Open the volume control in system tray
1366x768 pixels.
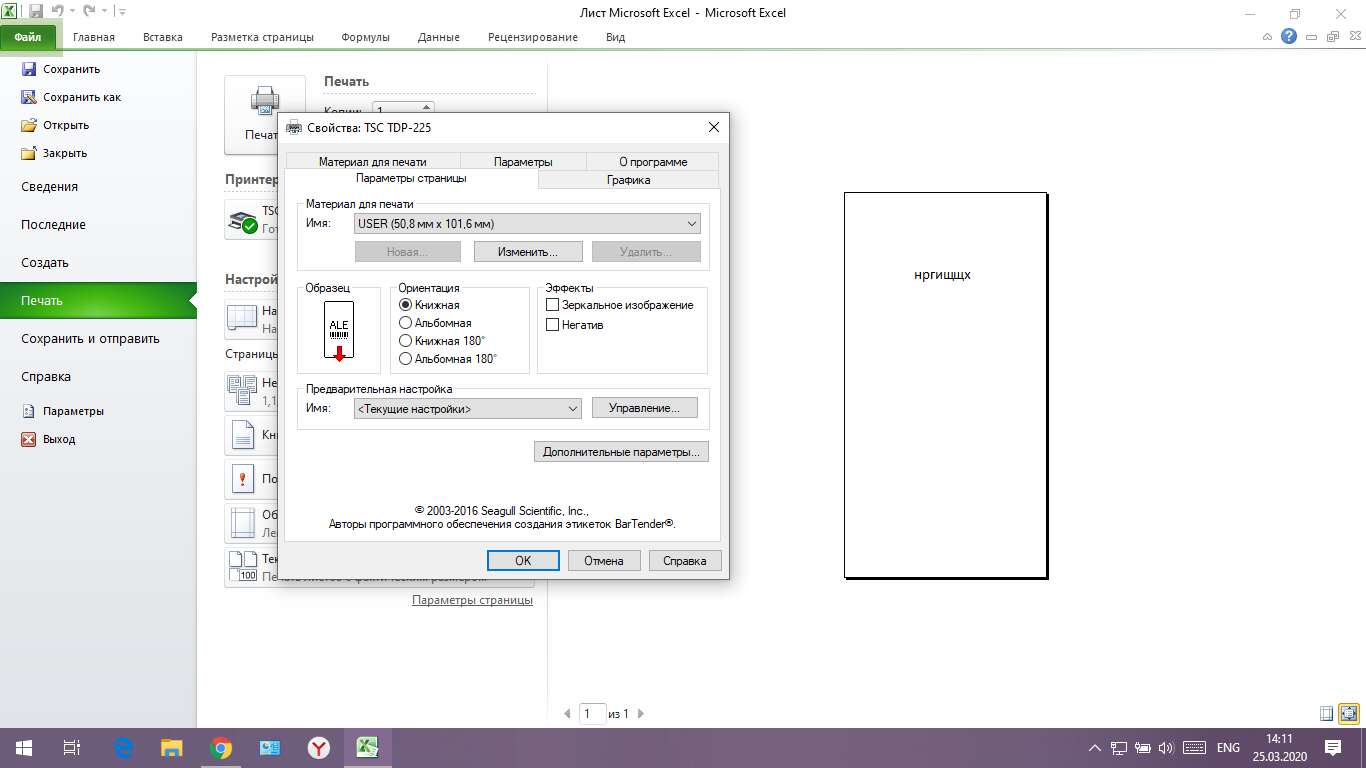(x=1166, y=747)
